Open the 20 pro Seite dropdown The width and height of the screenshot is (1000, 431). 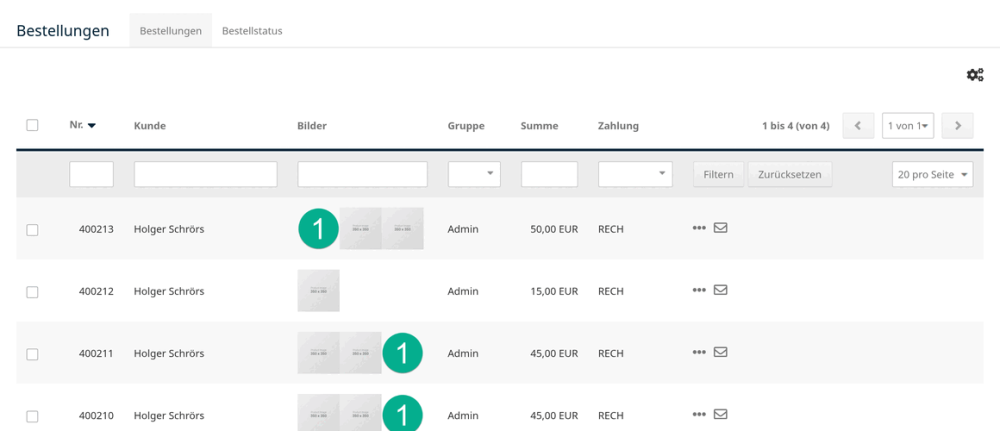(x=932, y=174)
